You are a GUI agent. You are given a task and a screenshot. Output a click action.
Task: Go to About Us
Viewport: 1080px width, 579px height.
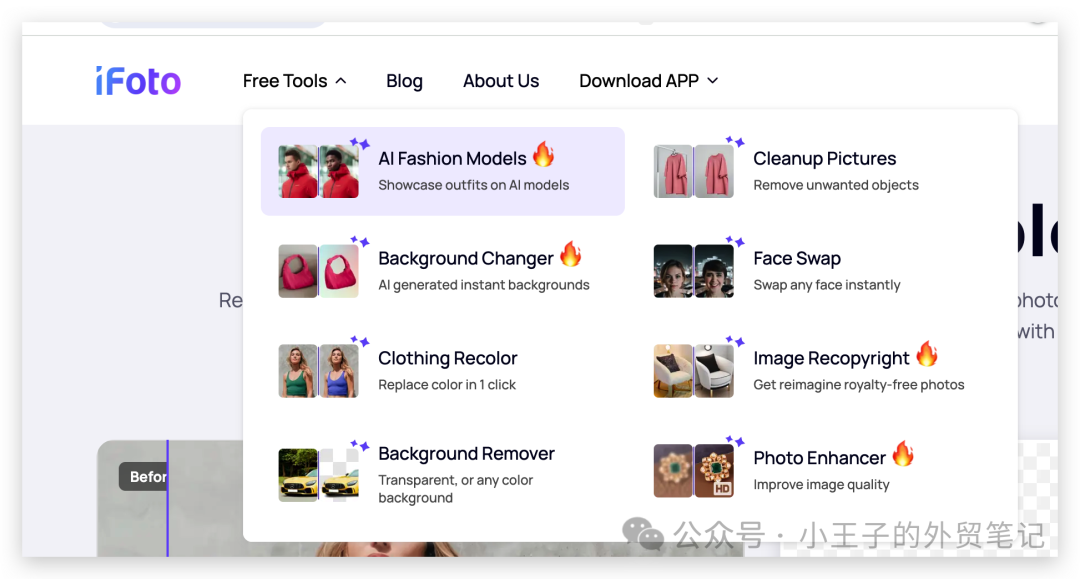point(501,81)
